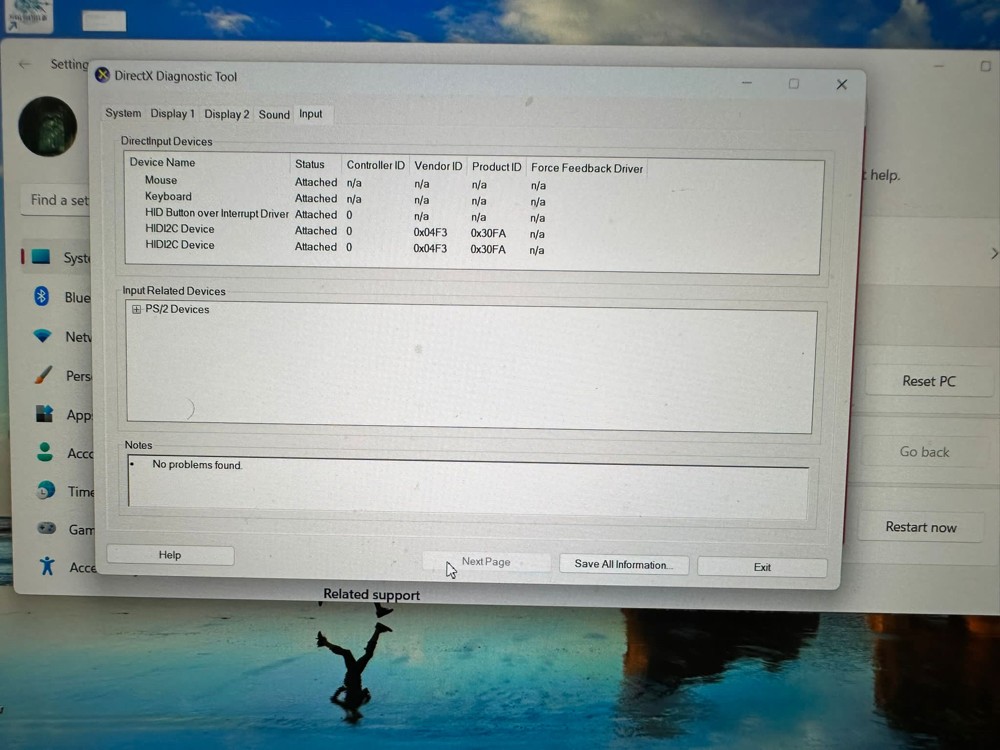The width and height of the screenshot is (1000, 750).
Task: Switch to the System tab
Action: (x=122, y=113)
